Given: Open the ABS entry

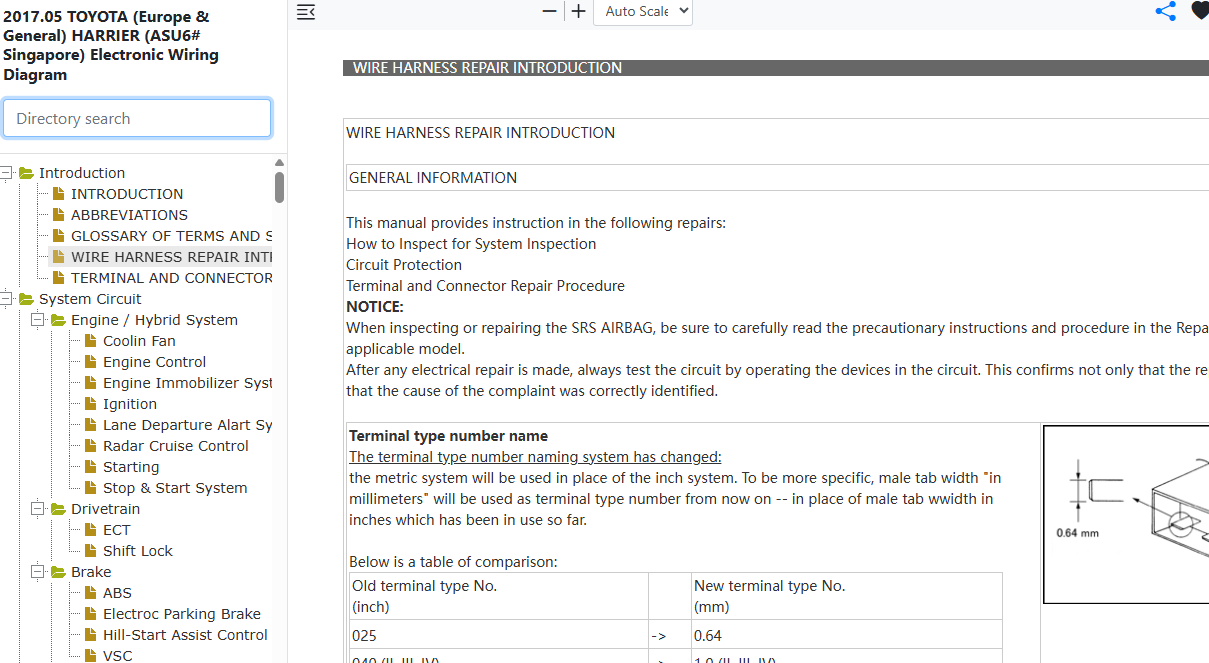Looking at the screenshot, I should tap(117, 593).
